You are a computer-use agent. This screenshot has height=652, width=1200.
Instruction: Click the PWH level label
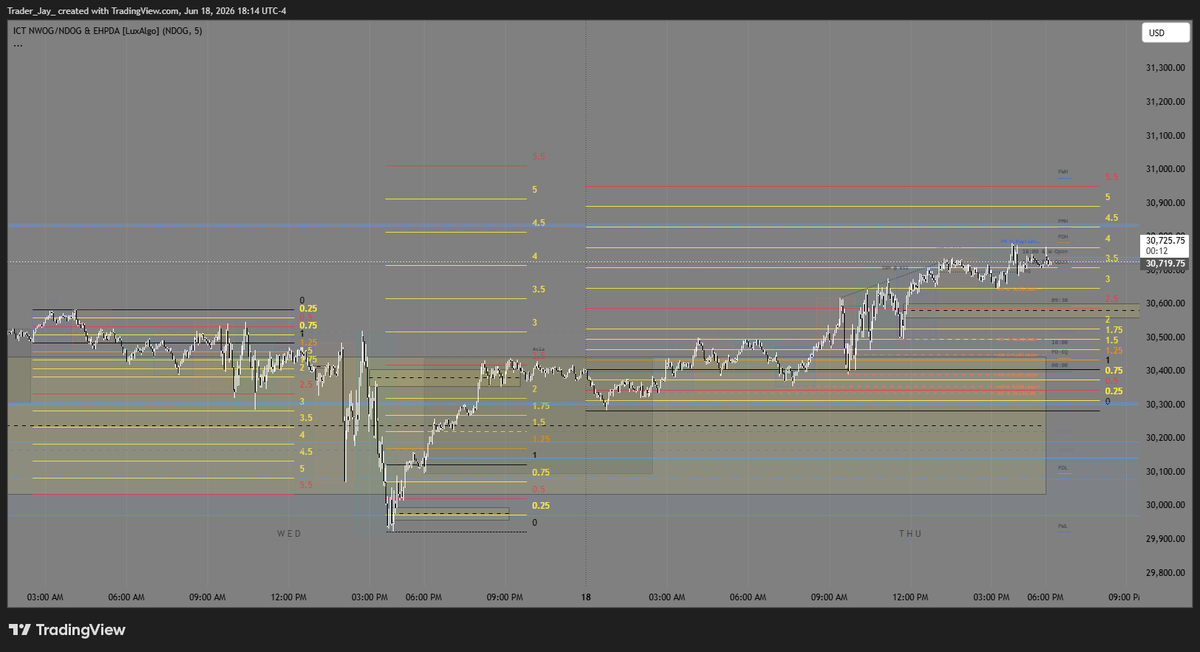[x=1063, y=172]
